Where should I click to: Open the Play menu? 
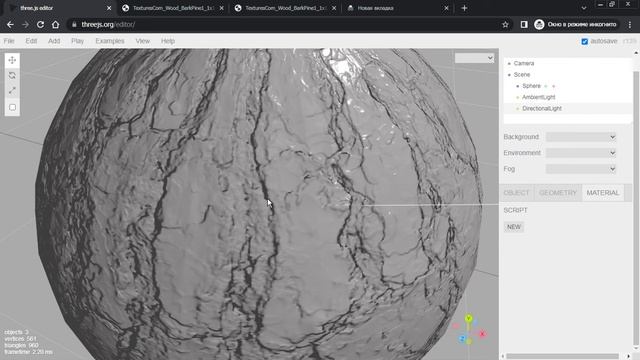tap(77, 41)
